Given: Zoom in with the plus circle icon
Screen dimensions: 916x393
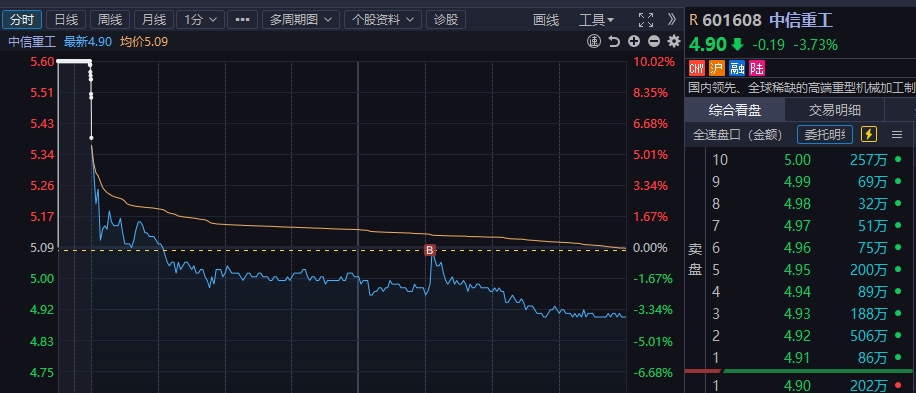Looking at the screenshot, I should 634,41.
